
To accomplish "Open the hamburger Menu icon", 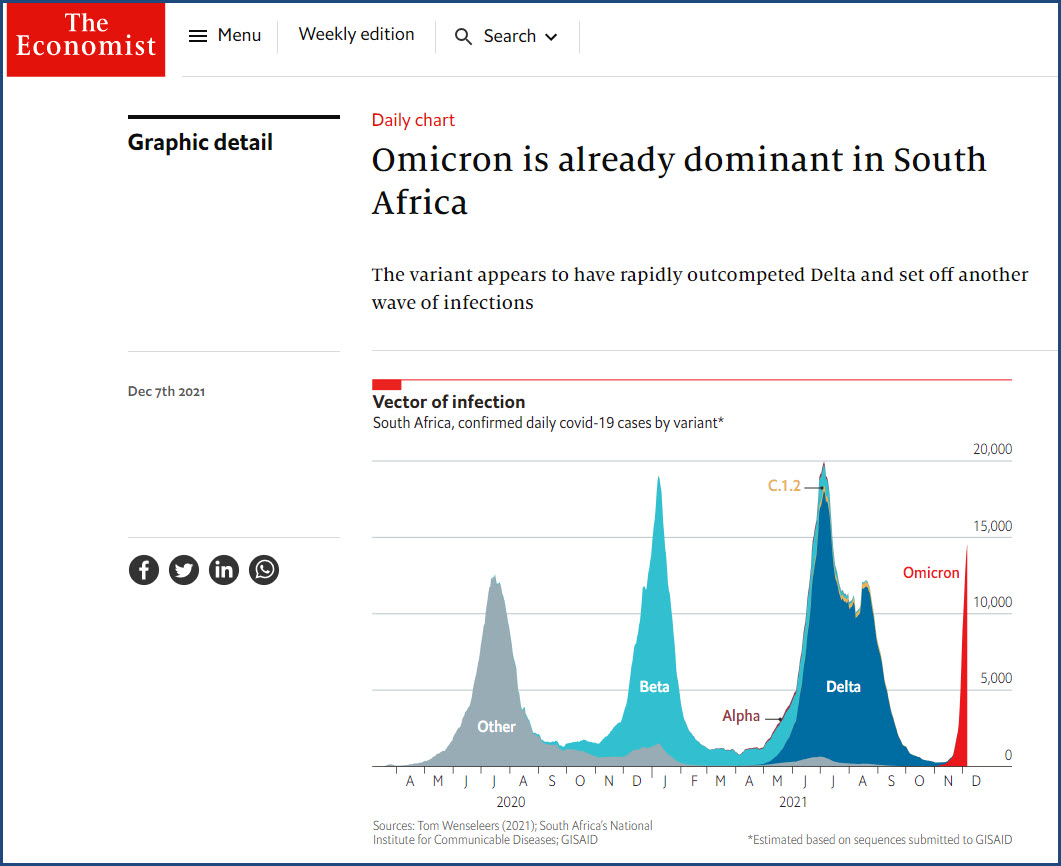I will click(198, 36).
